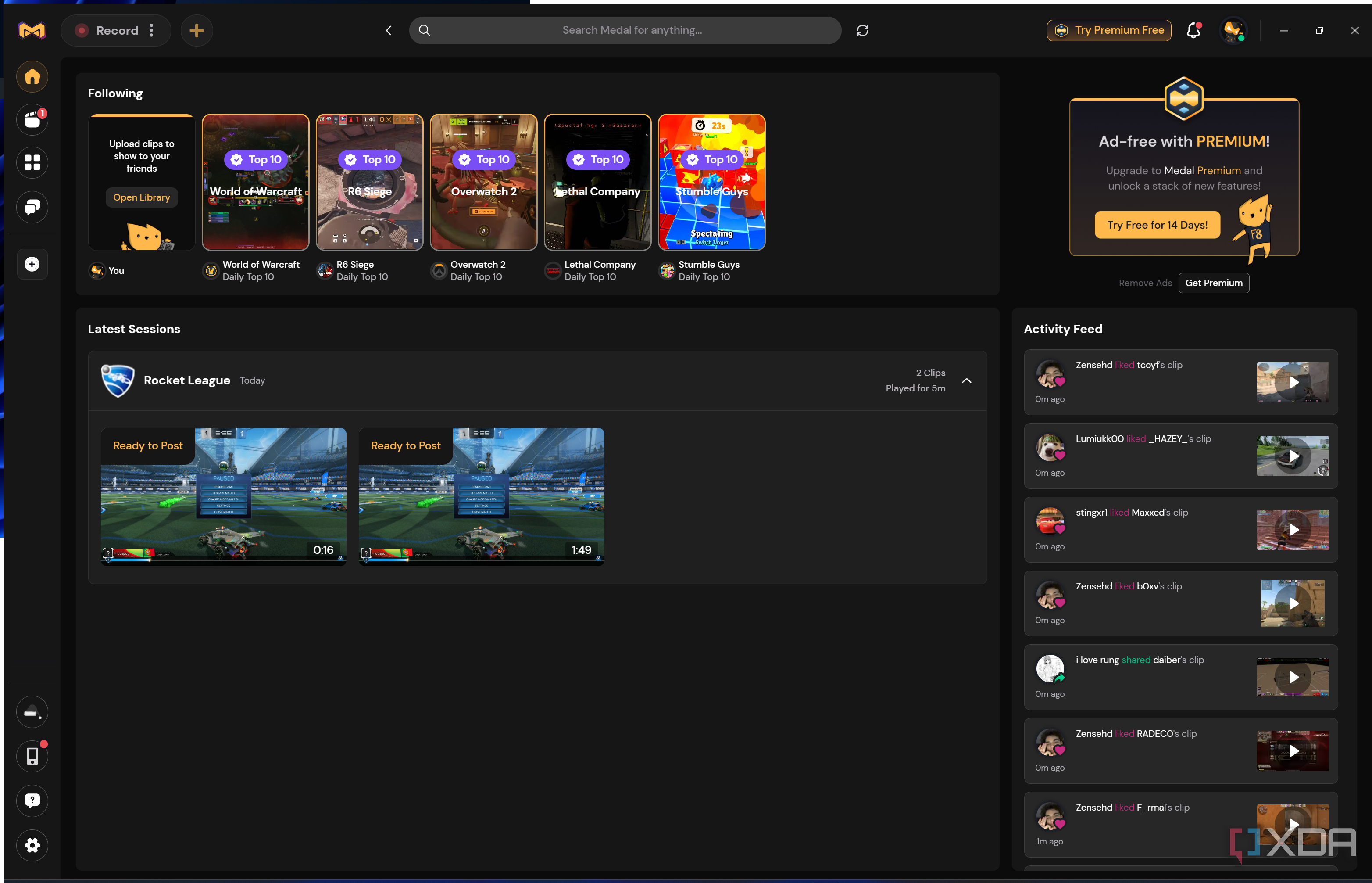
Task: Open the mobile phone sidebar icon
Action: click(x=32, y=756)
